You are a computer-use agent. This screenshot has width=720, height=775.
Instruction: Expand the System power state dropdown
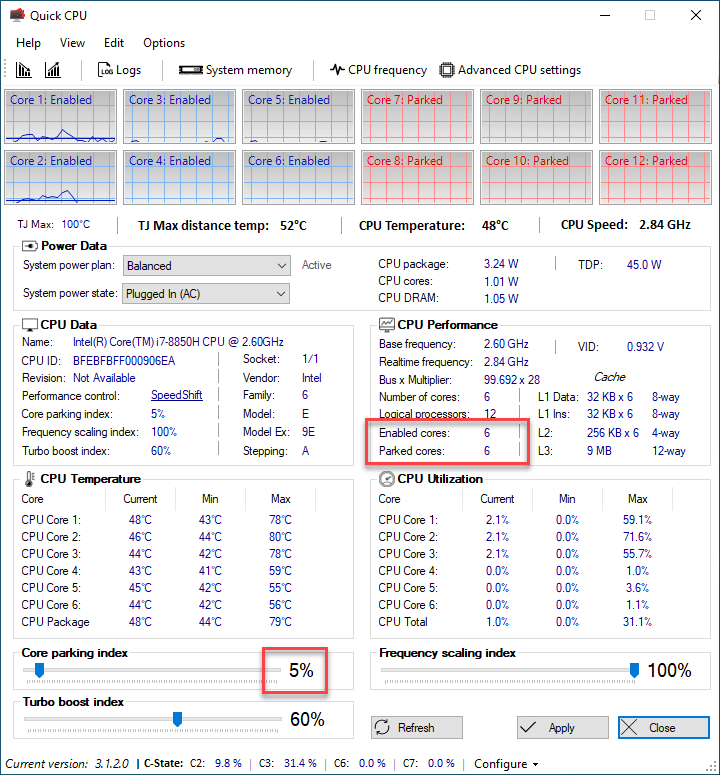pyautogui.click(x=206, y=294)
